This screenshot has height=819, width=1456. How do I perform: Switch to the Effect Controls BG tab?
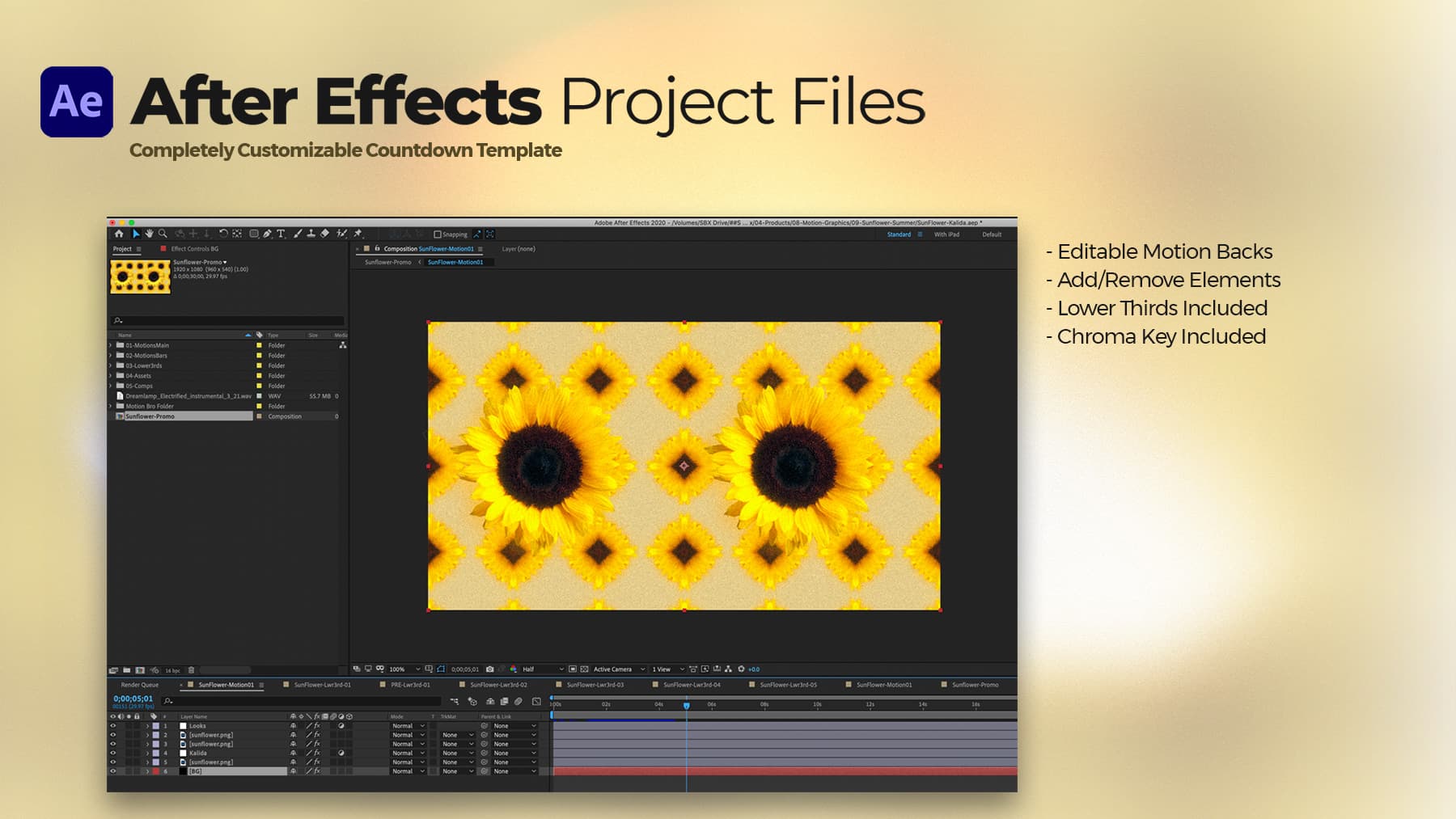(x=194, y=249)
